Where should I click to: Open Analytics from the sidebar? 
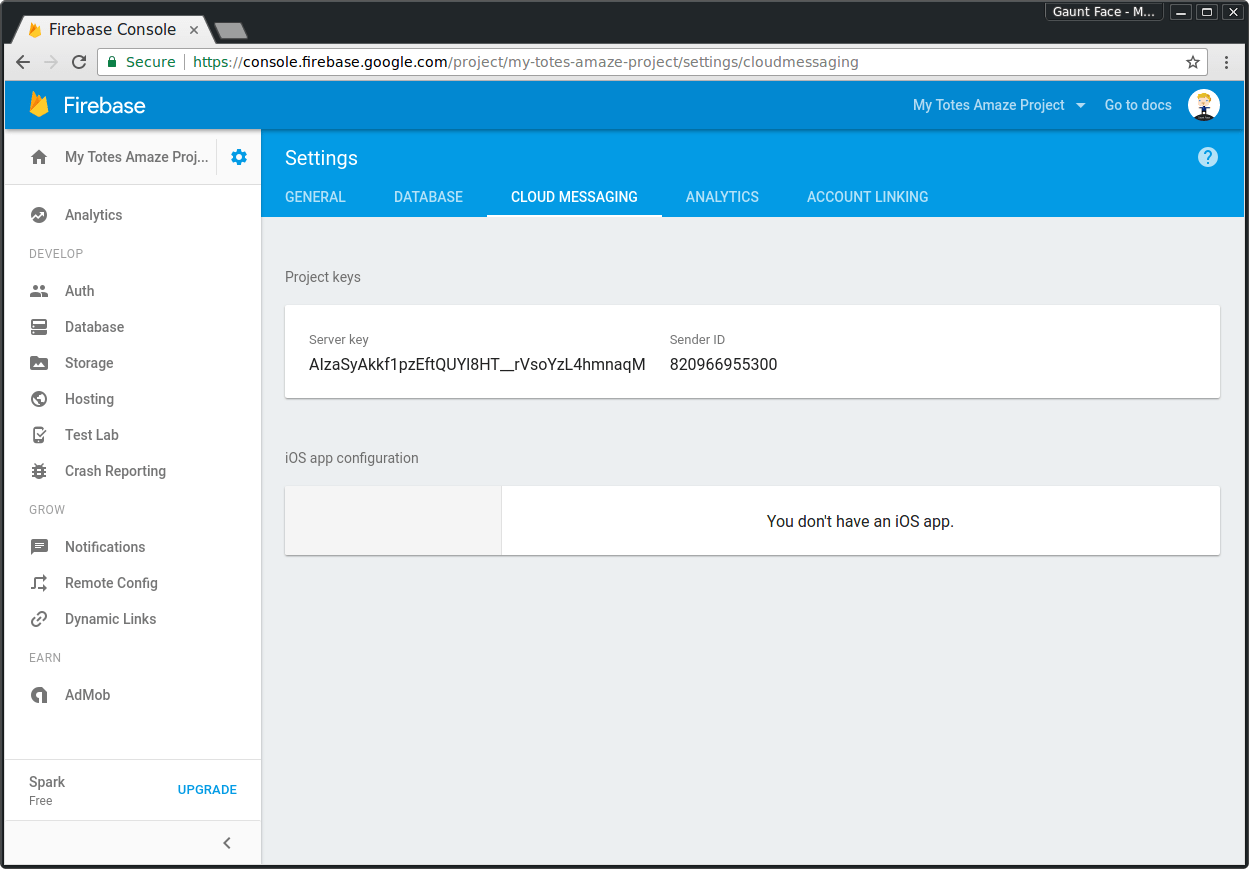pos(93,214)
